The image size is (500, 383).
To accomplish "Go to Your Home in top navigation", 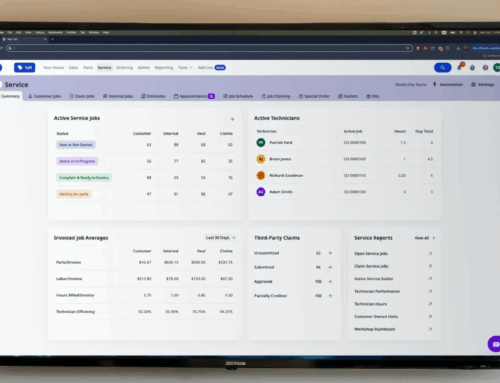I will point(53,68).
